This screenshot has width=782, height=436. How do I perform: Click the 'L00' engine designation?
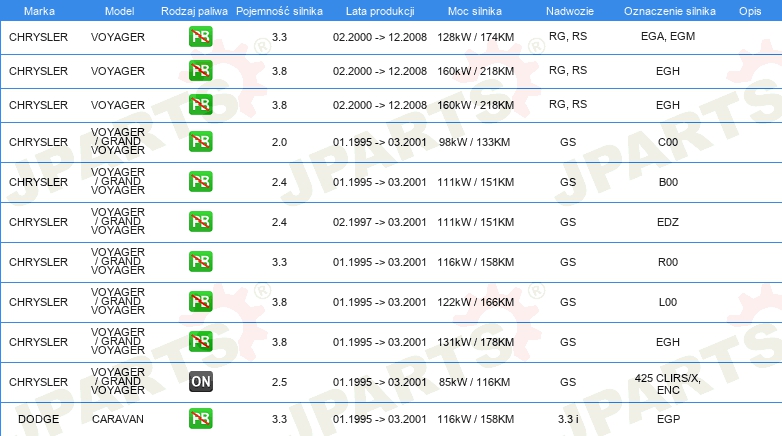[668, 302]
